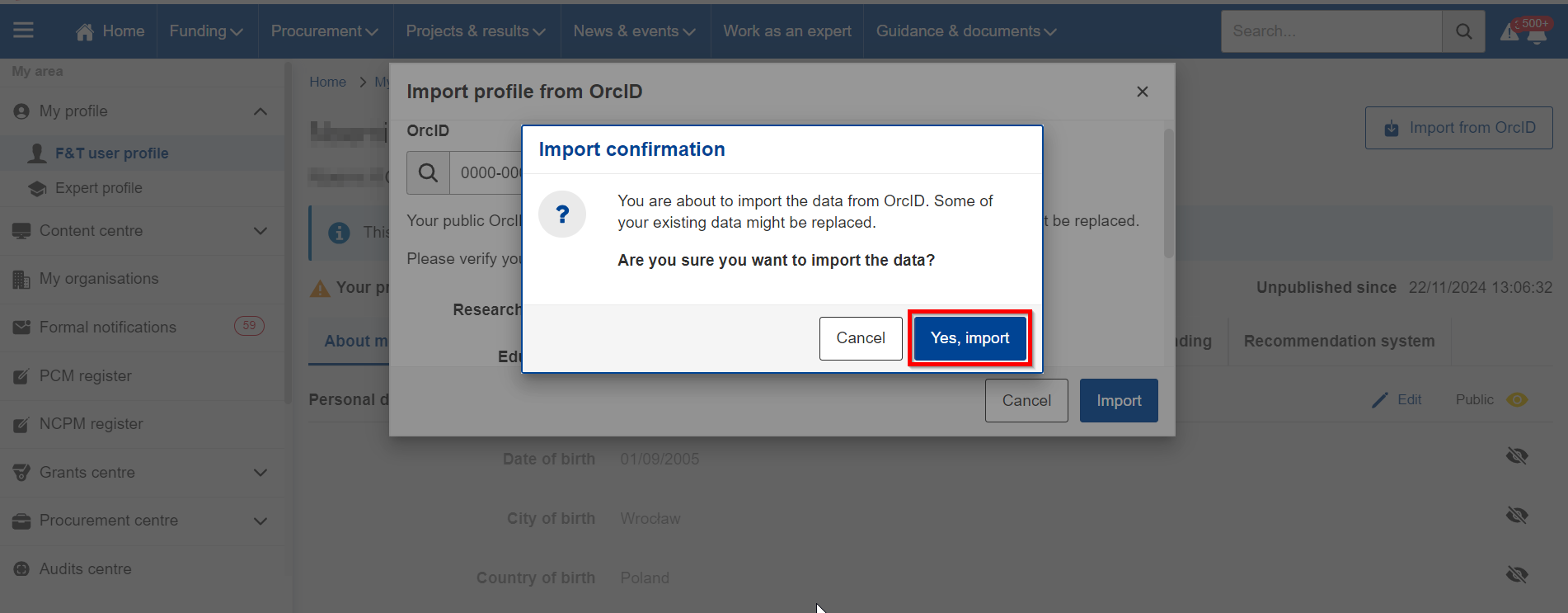Click the search magnifier icon in header

(1463, 31)
